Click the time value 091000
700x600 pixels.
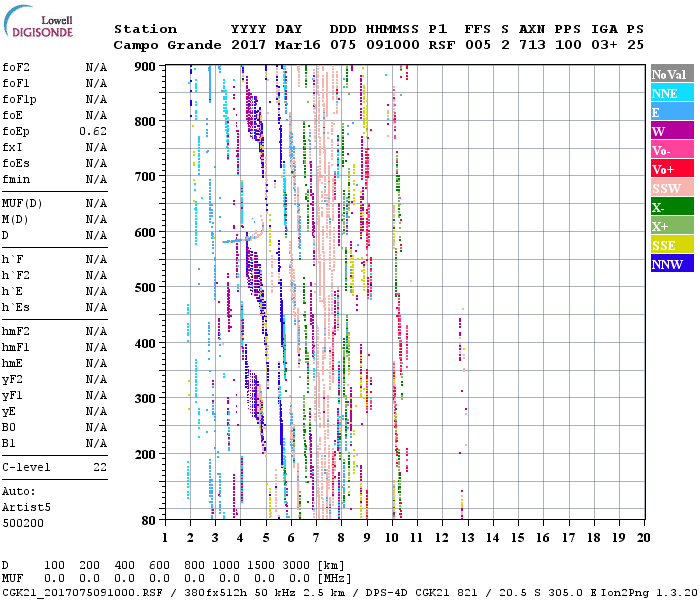(393, 45)
